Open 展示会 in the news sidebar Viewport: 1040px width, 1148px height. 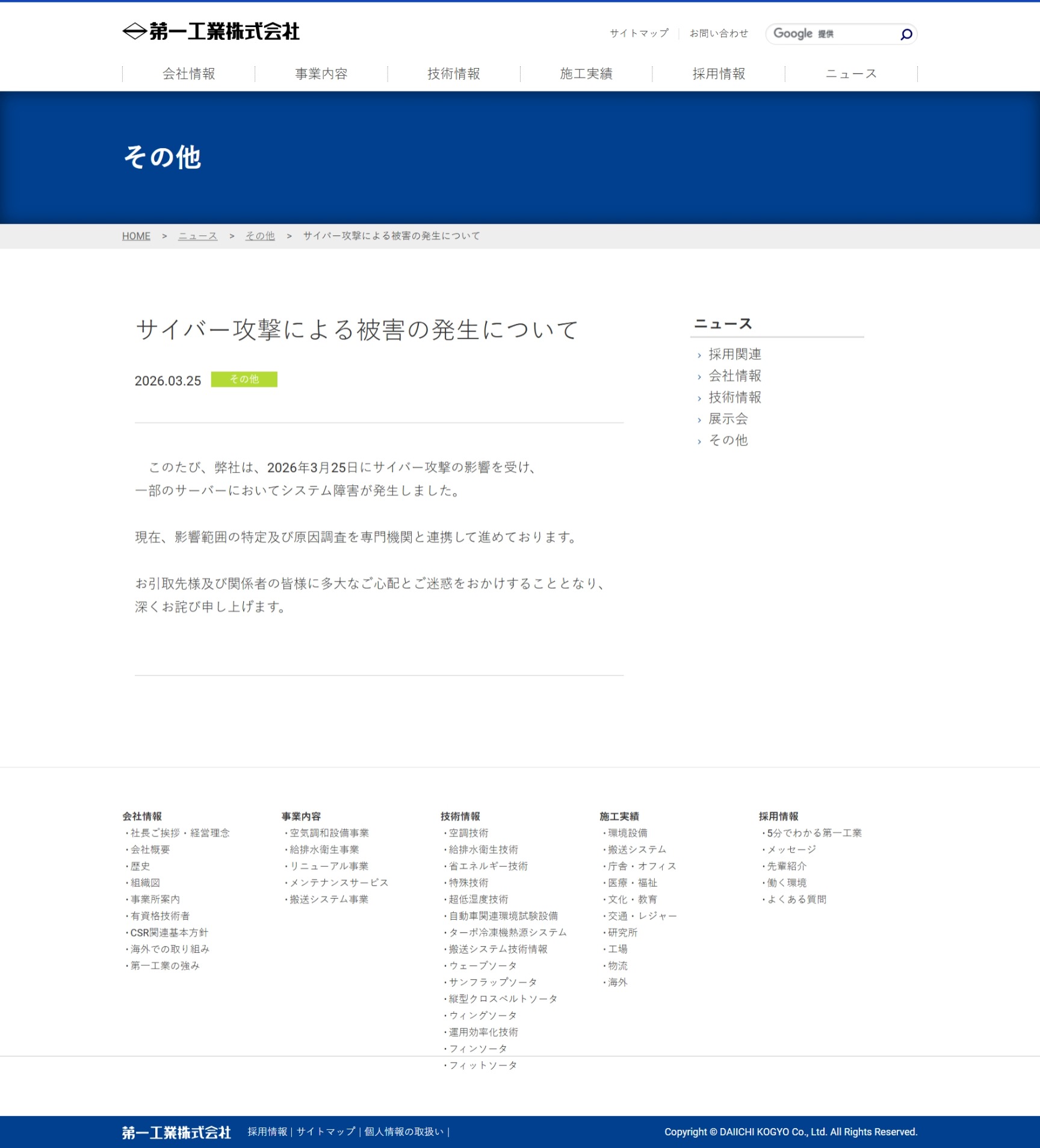click(x=728, y=418)
